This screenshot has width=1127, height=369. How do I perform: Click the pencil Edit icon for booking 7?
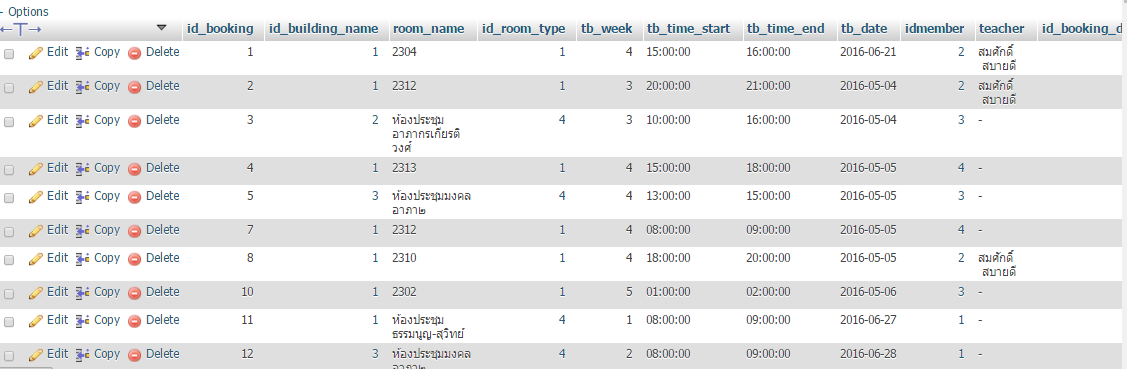pyautogui.click(x=36, y=231)
